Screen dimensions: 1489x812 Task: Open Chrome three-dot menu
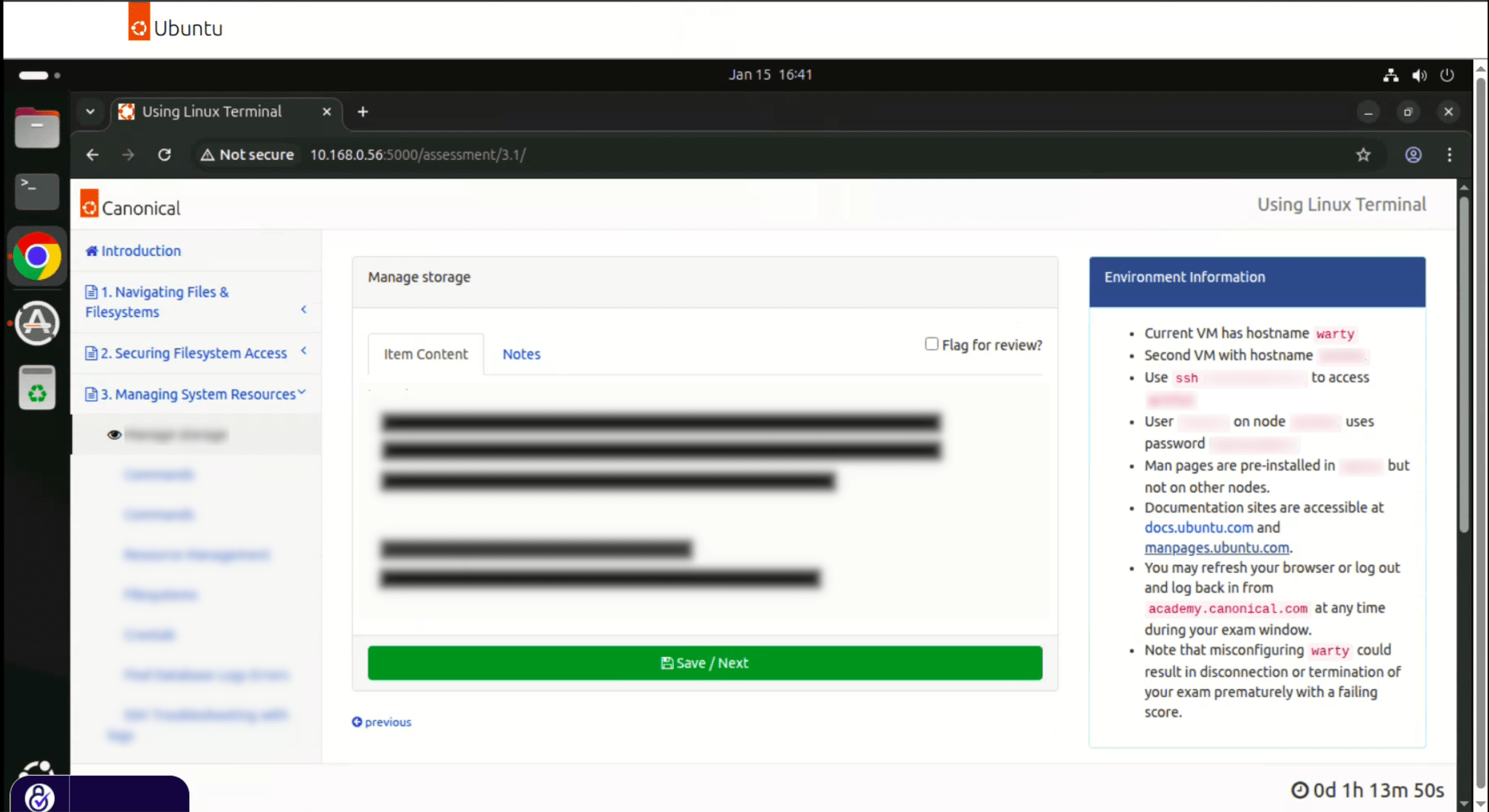(x=1449, y=155)
